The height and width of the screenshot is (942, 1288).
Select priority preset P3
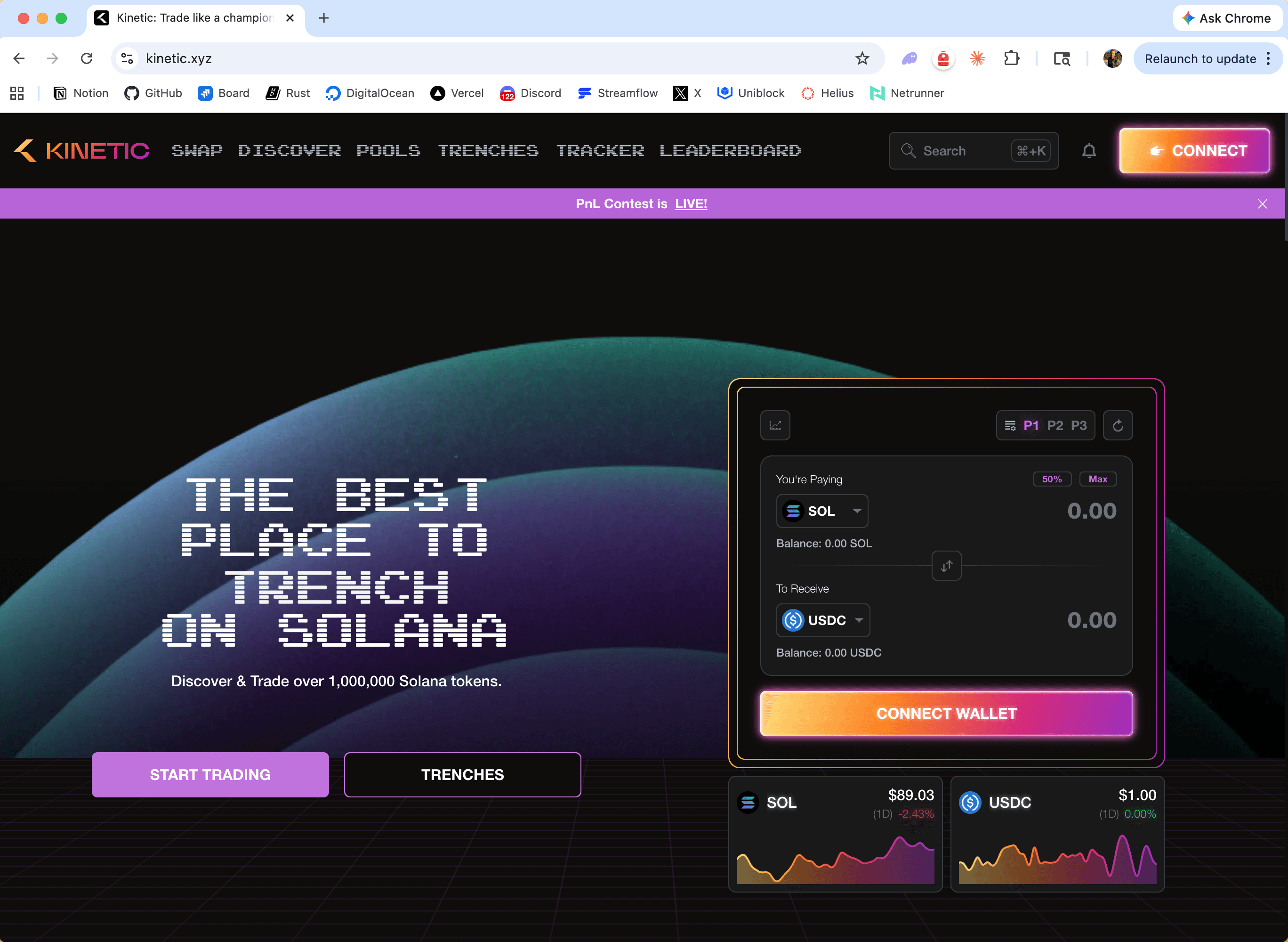[x=1079, y=425]
